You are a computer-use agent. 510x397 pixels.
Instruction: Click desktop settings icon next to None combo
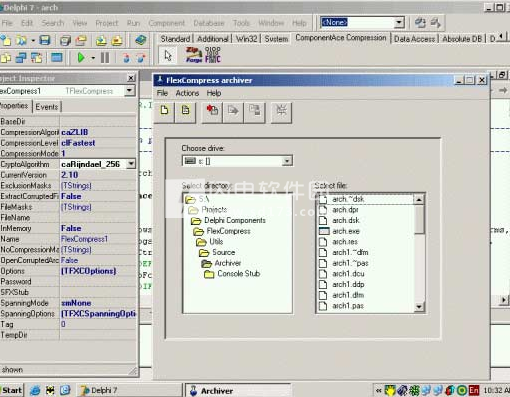(420, 23)
